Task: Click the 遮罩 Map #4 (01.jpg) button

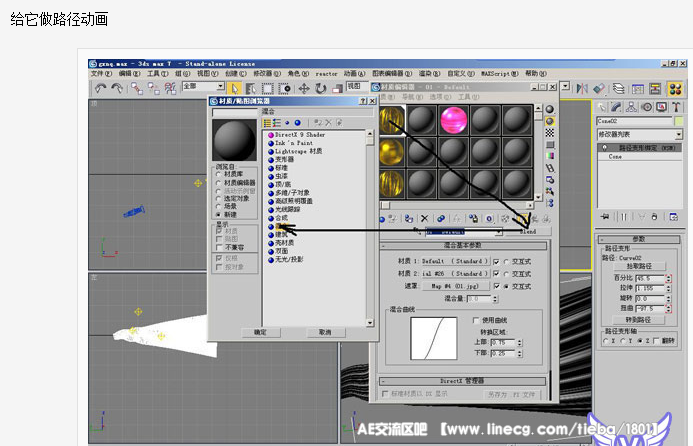Action: tap(454, 286)
